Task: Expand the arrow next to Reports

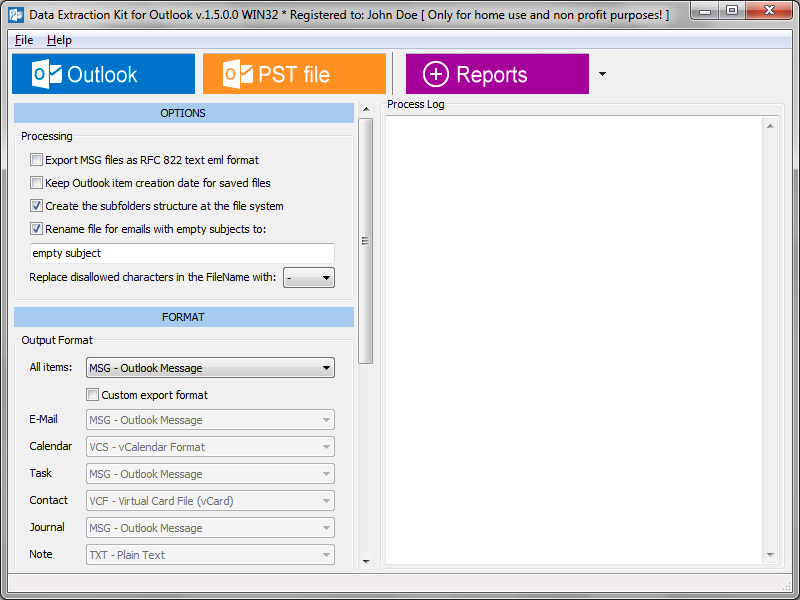Action: coord(602,74)
